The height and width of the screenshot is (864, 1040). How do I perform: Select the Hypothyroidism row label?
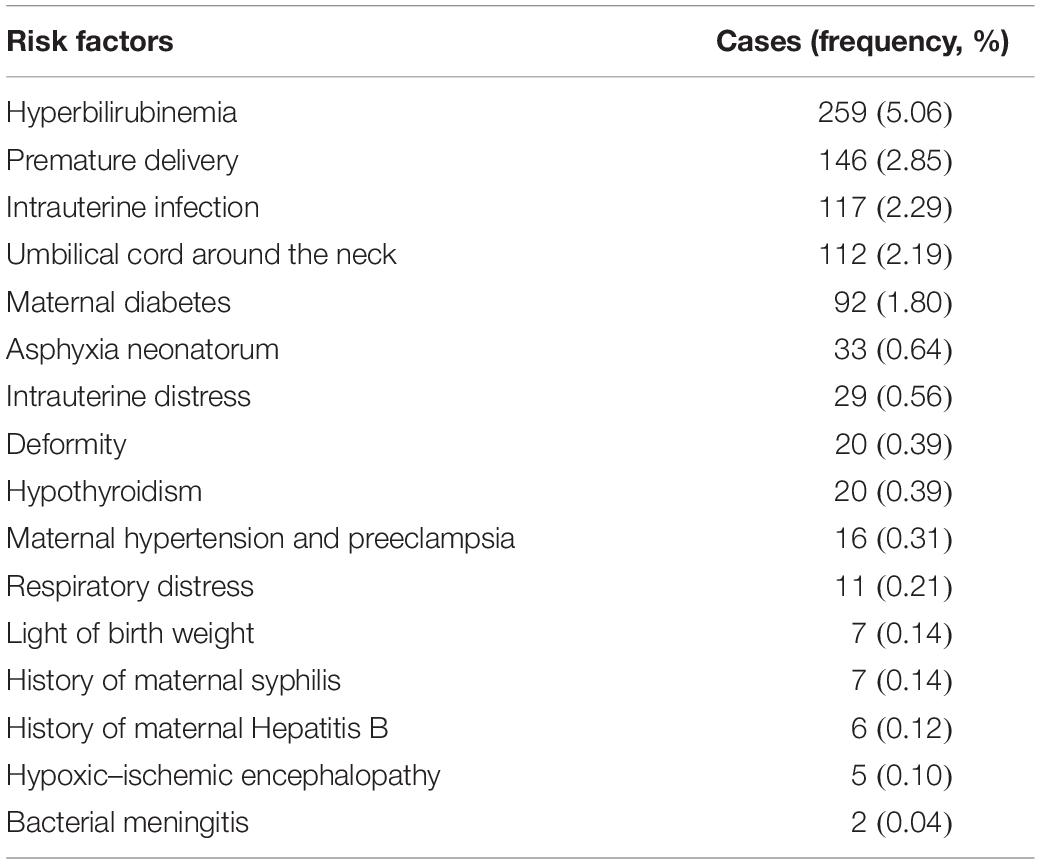point(104,493)
